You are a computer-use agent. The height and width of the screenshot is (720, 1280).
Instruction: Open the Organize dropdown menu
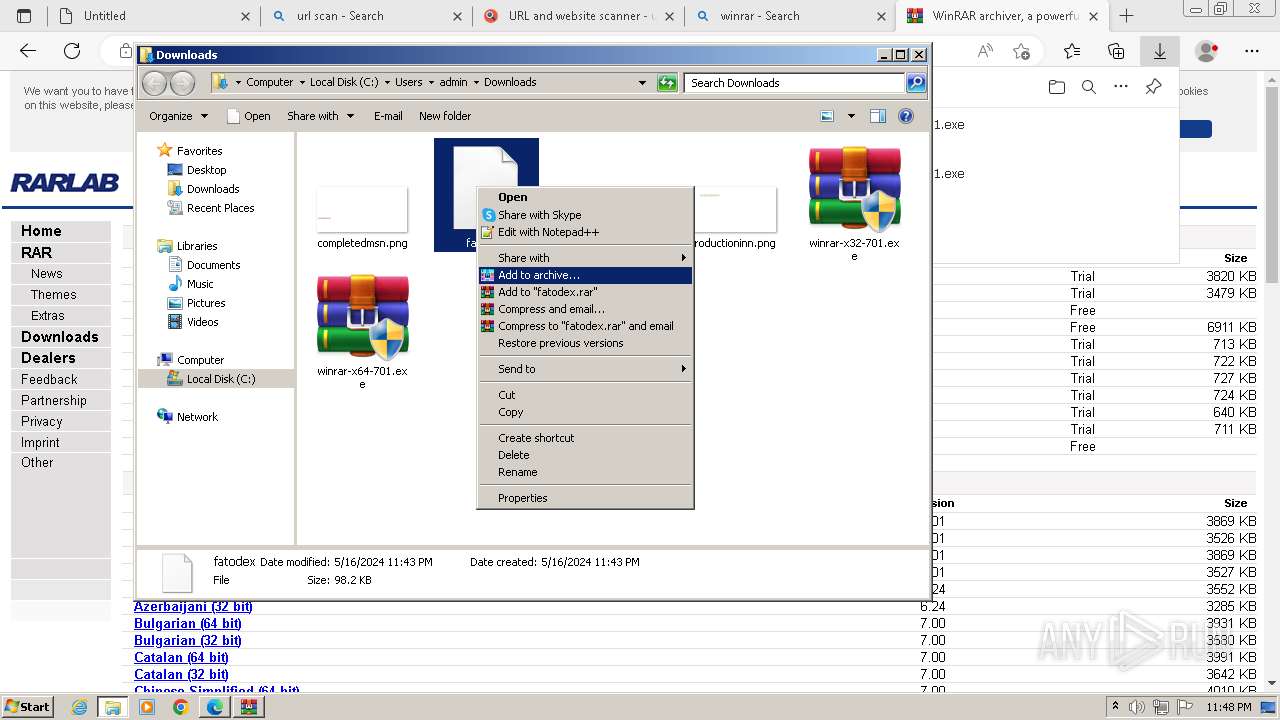tap(178, 116)
